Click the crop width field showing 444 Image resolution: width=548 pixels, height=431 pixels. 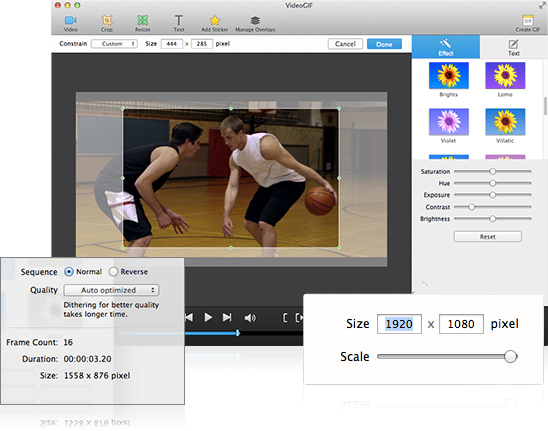pos(172,44)
